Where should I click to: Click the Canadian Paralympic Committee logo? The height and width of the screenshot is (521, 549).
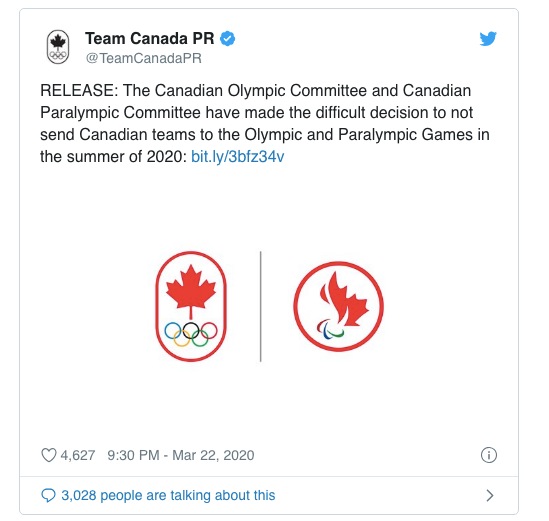338,306
